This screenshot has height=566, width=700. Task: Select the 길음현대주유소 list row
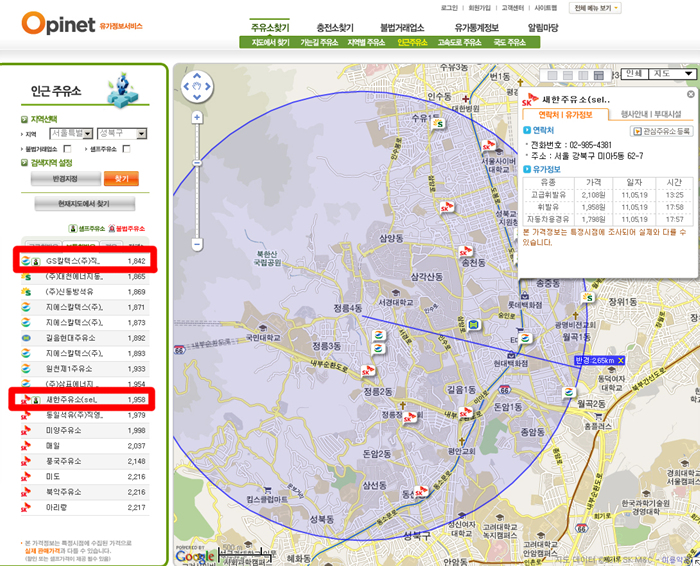tap(85, 338)
